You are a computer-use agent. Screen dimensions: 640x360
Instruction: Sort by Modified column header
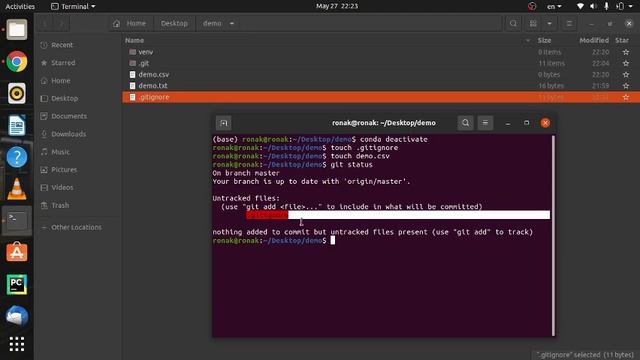(x=594, y=40)
